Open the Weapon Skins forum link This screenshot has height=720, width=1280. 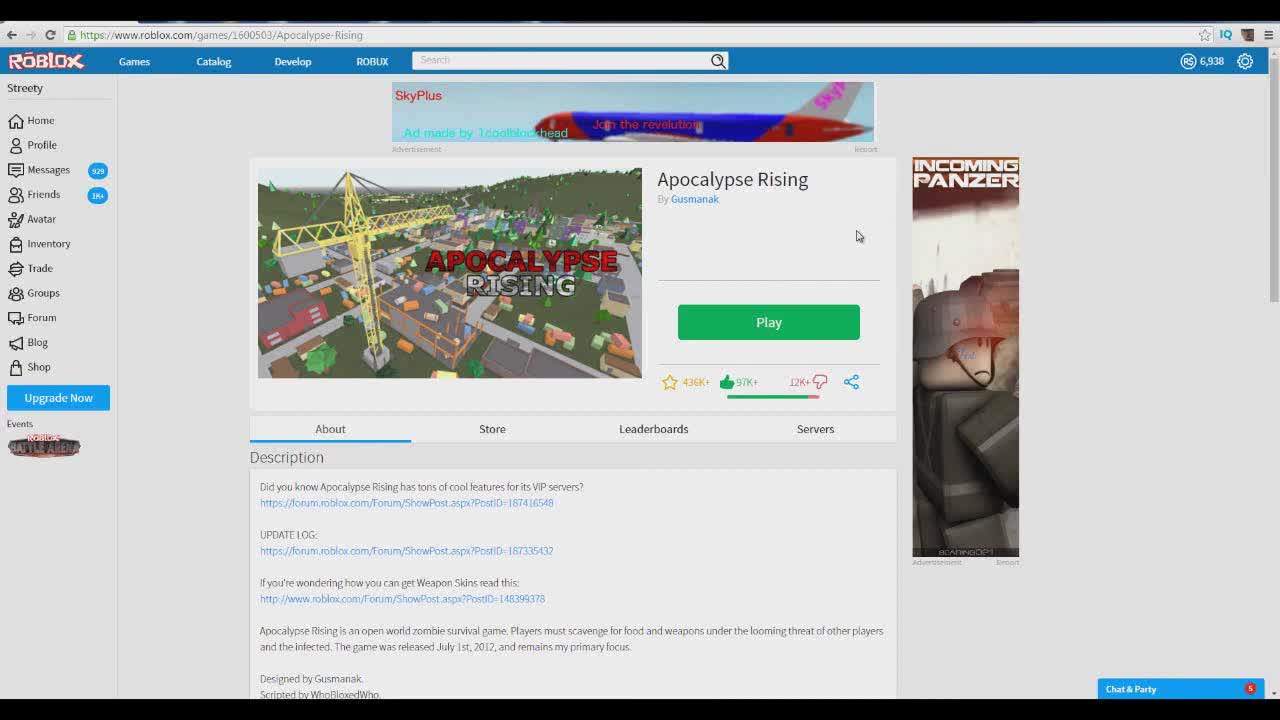402,599
